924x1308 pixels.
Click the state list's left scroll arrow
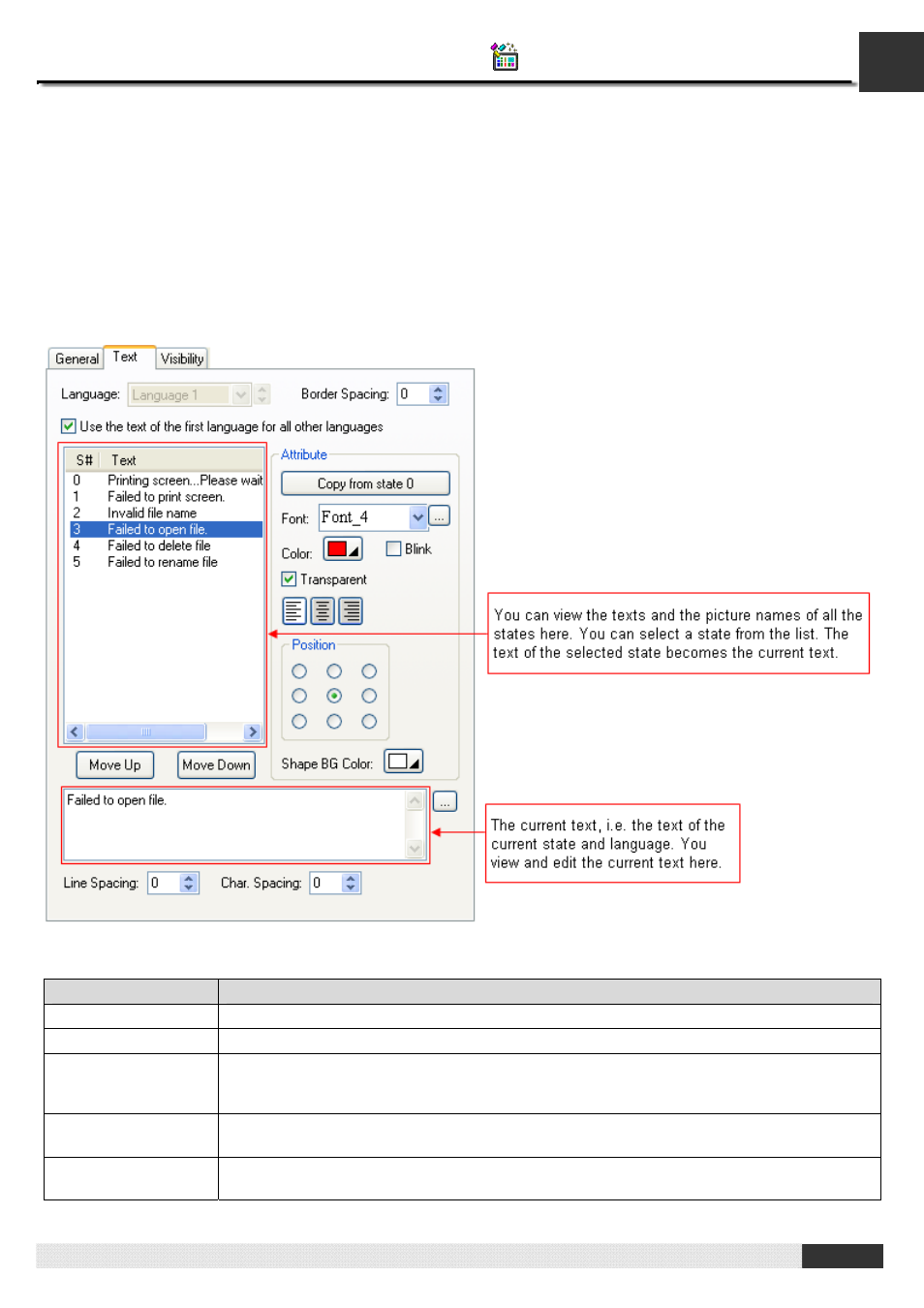tap(75, 732)
